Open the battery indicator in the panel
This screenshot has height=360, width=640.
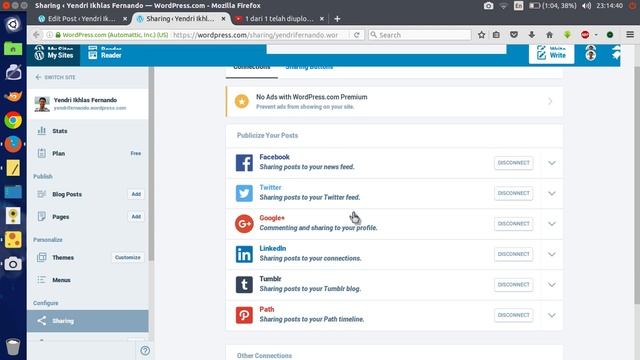(x=552, y=6)
